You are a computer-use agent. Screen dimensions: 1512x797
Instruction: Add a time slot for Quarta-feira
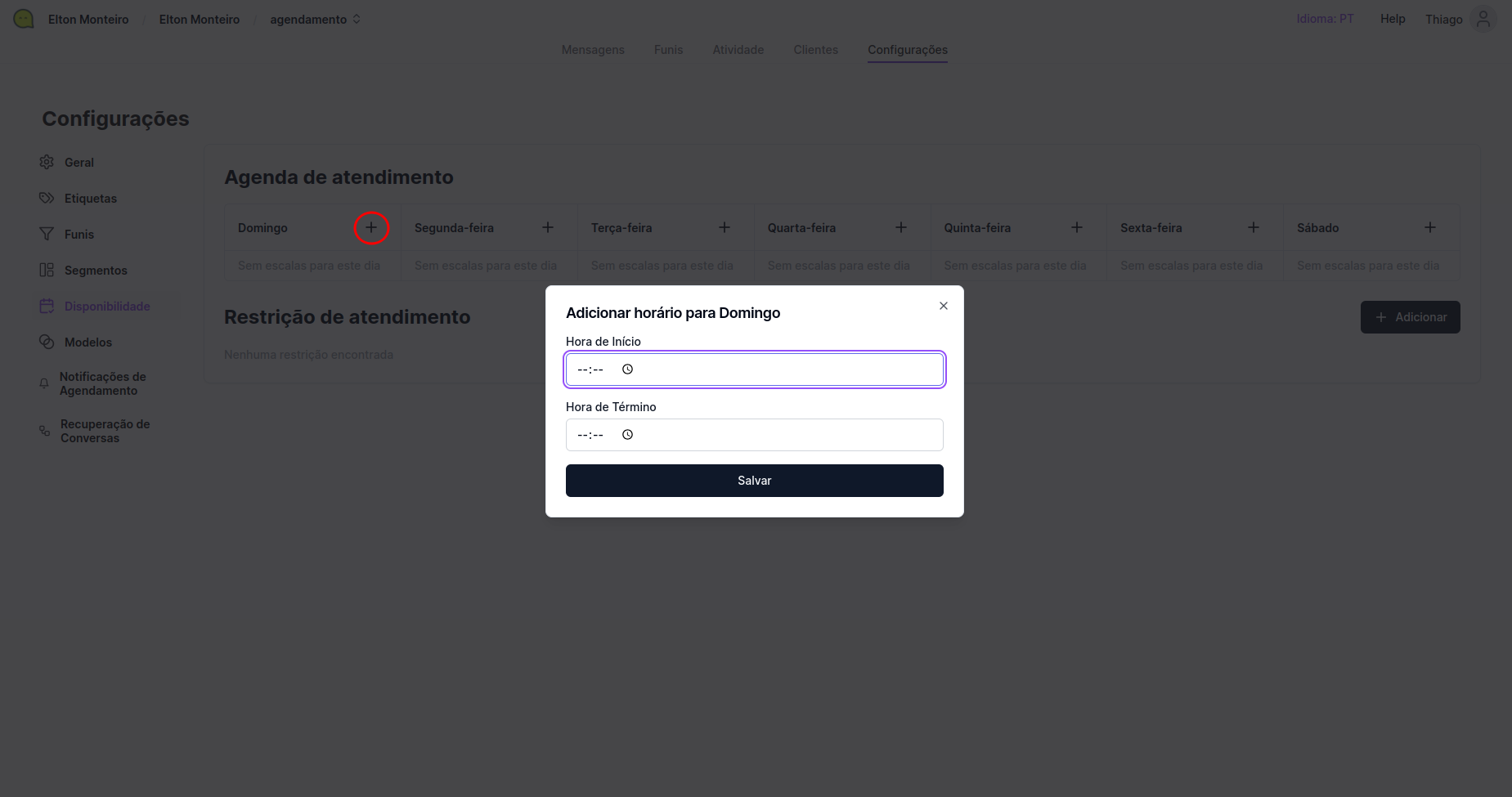click(x=901, y=227)
